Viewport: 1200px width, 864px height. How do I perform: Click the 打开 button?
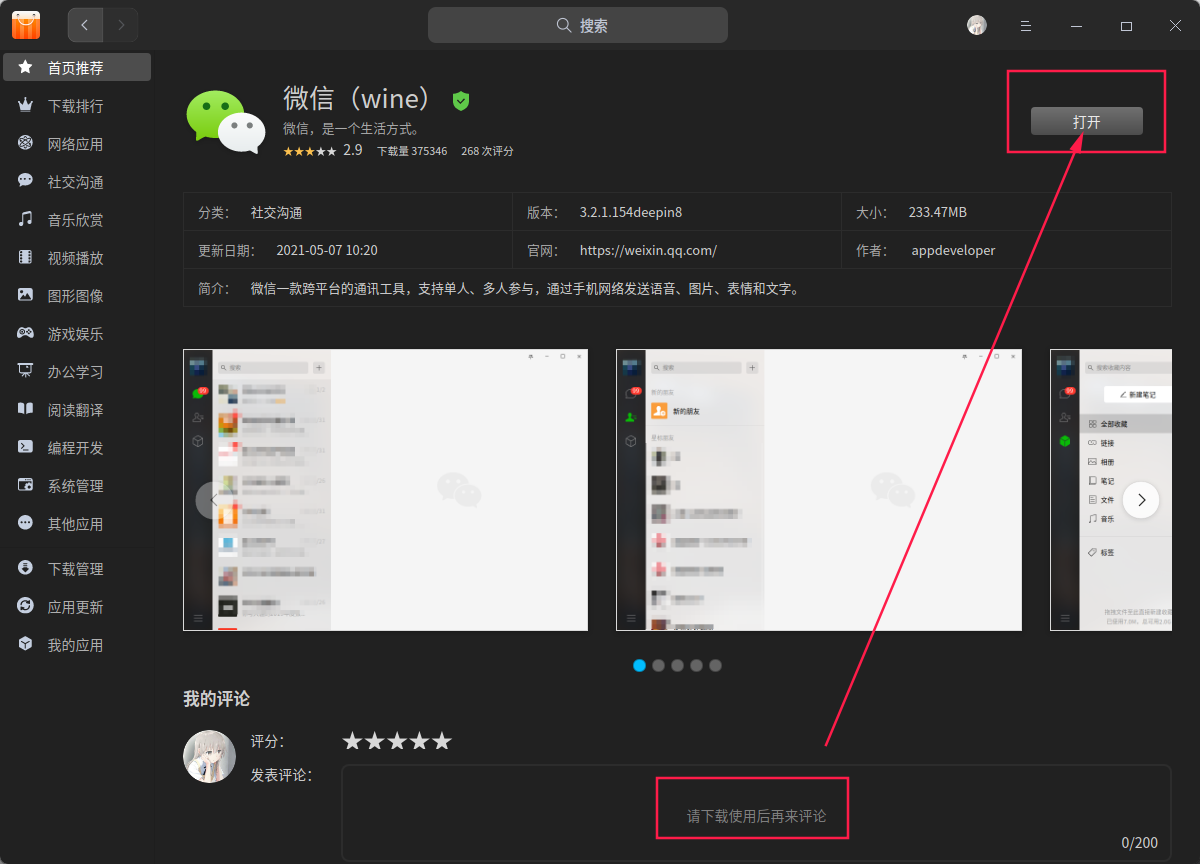[x=1087, y=121]
